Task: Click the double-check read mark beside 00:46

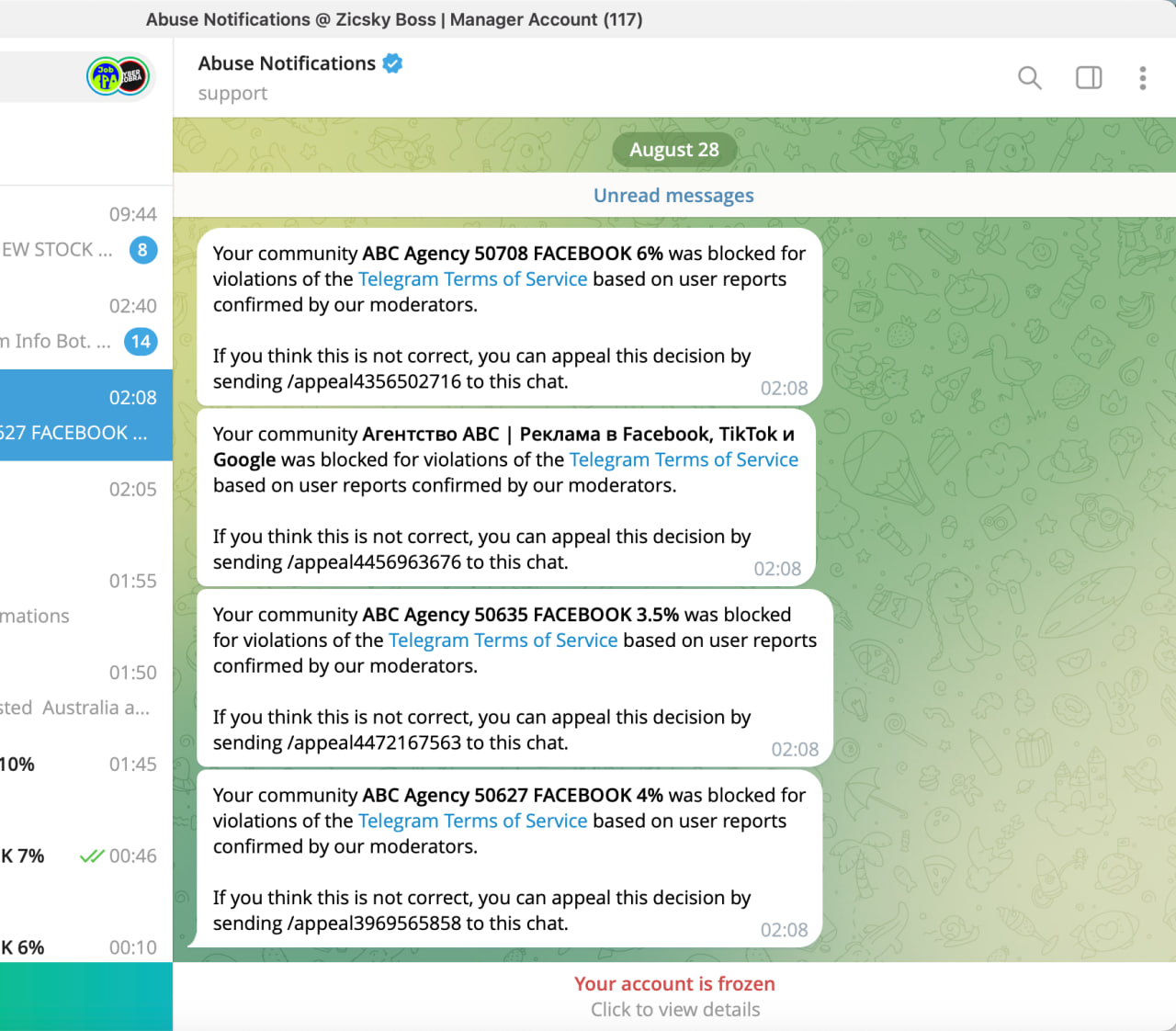Action: pos(92,856)
